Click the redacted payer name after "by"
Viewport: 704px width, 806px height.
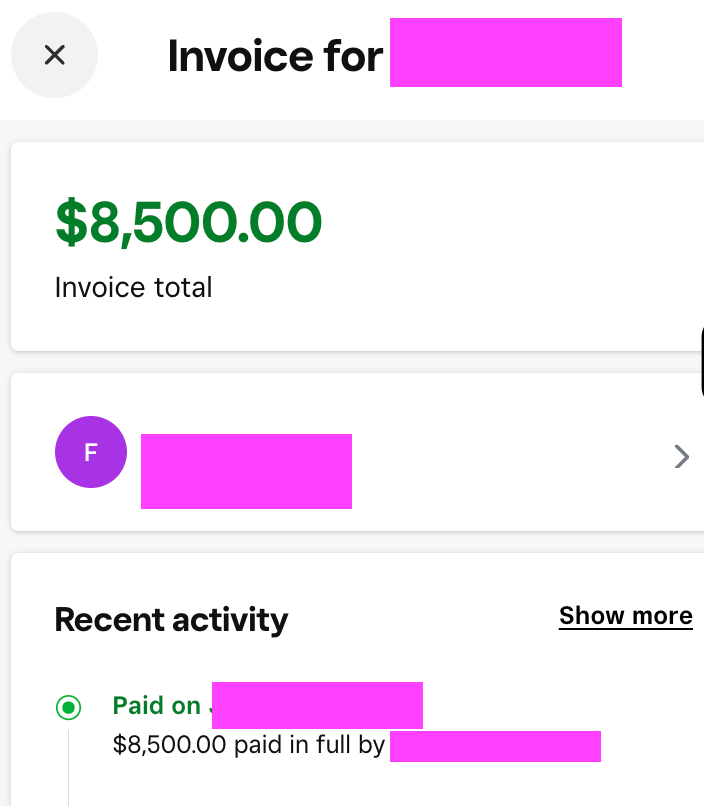[495, 746]
